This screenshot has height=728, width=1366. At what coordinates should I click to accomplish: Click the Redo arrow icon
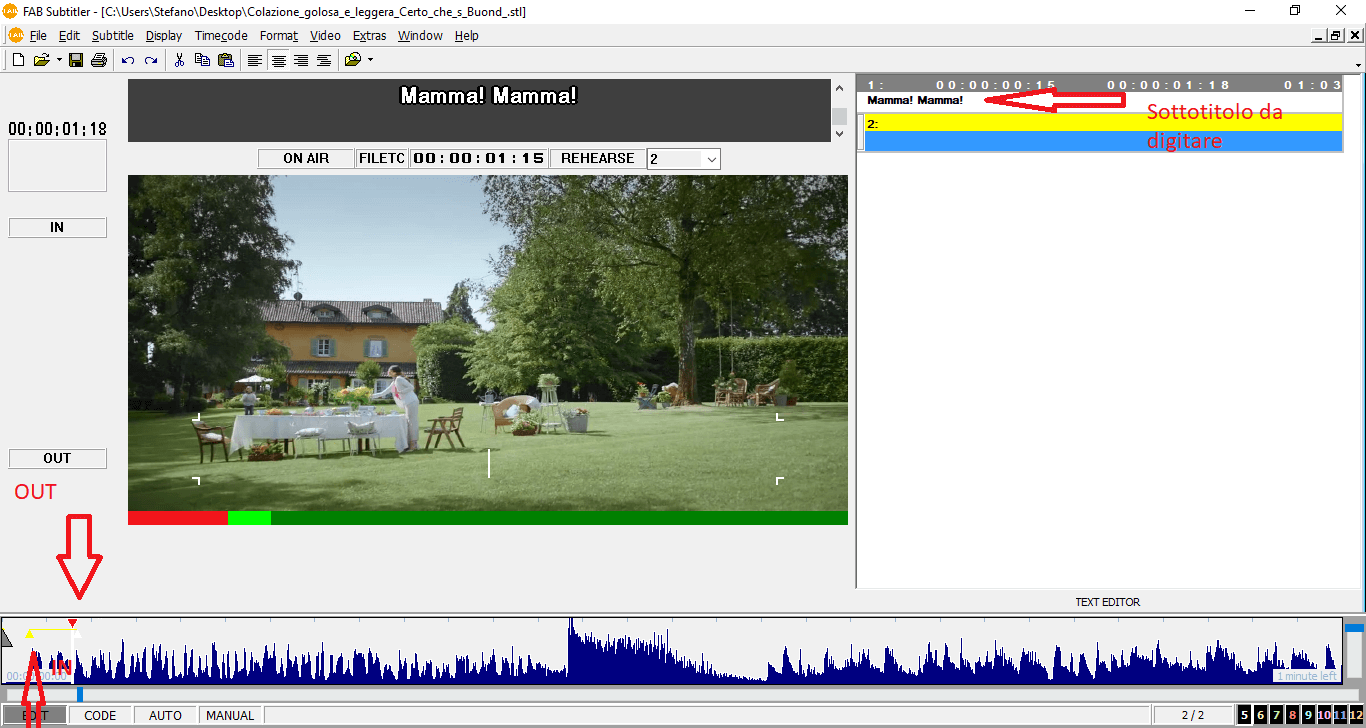[151, 60]
